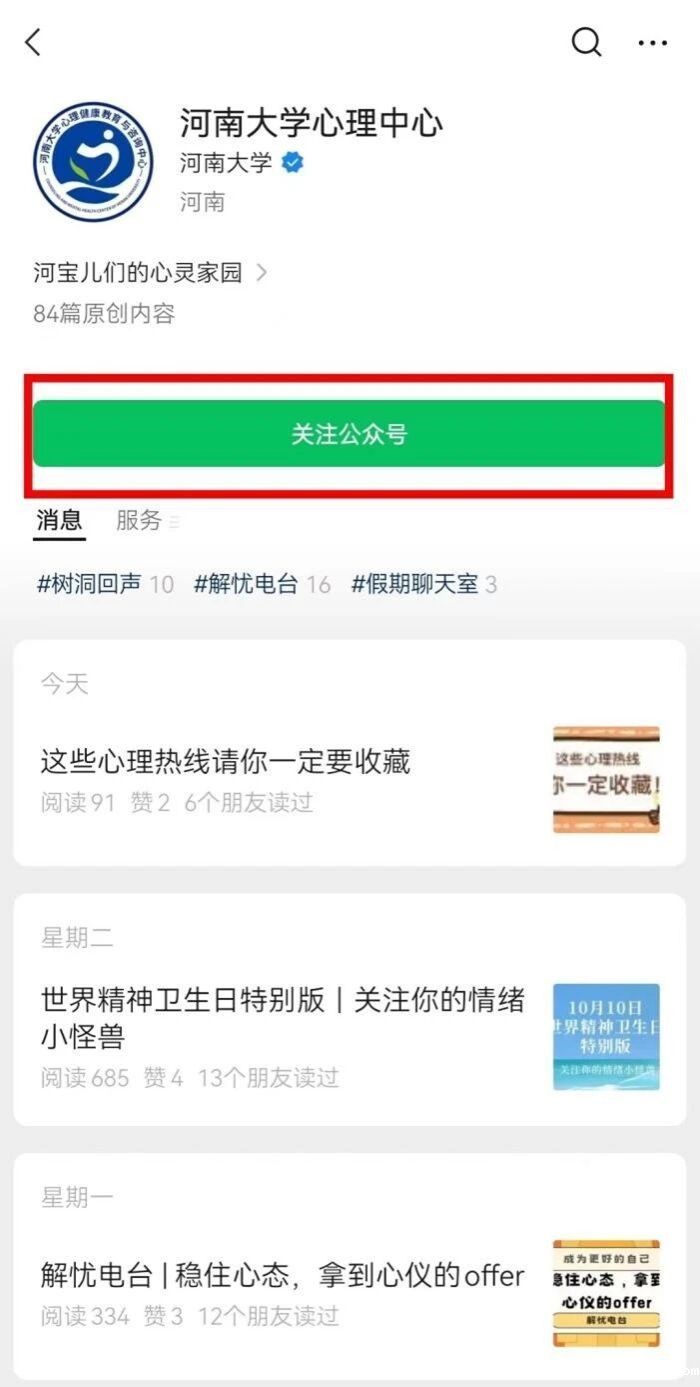Expand the 河宝儿们的心灵家园 description chevron

point(262,272)
